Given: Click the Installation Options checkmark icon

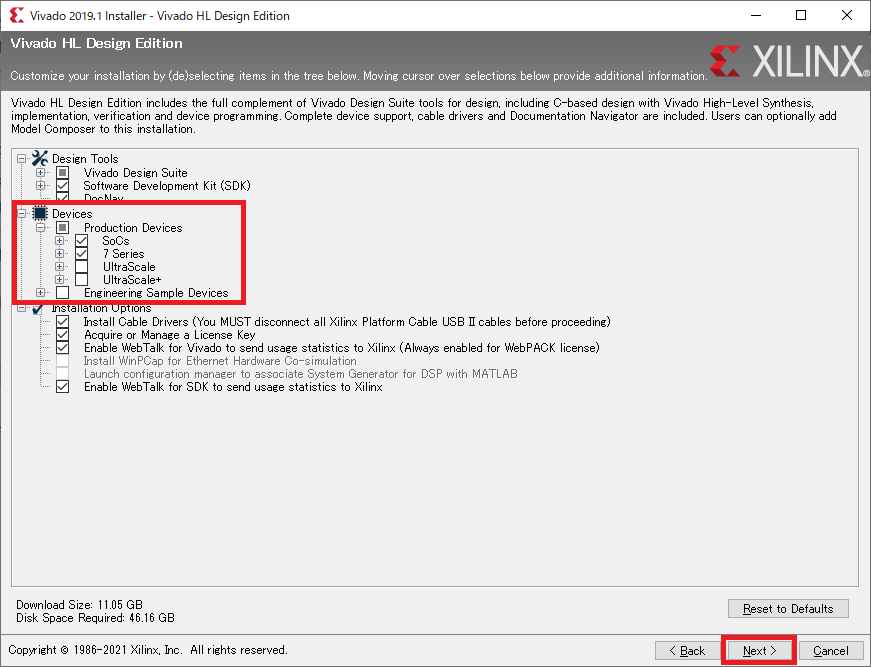Looking at the screenshot, I should pyautogui.click(x=40, y=308).
